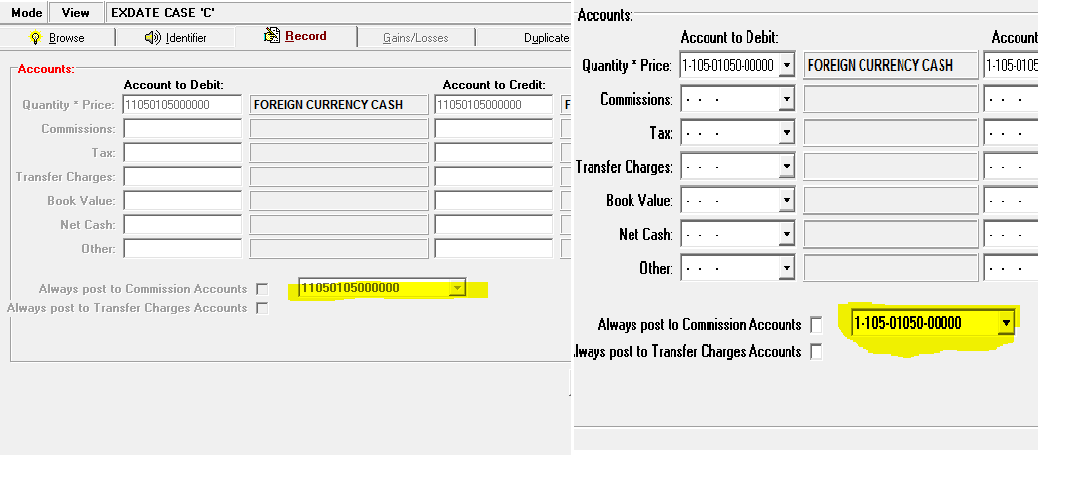Image resolution: width=1085 pixels, height=501 pixels.
Task: Toggle the grayed-out Always post to Commission Accounts checkbox
Action: [x=262, y=289]
